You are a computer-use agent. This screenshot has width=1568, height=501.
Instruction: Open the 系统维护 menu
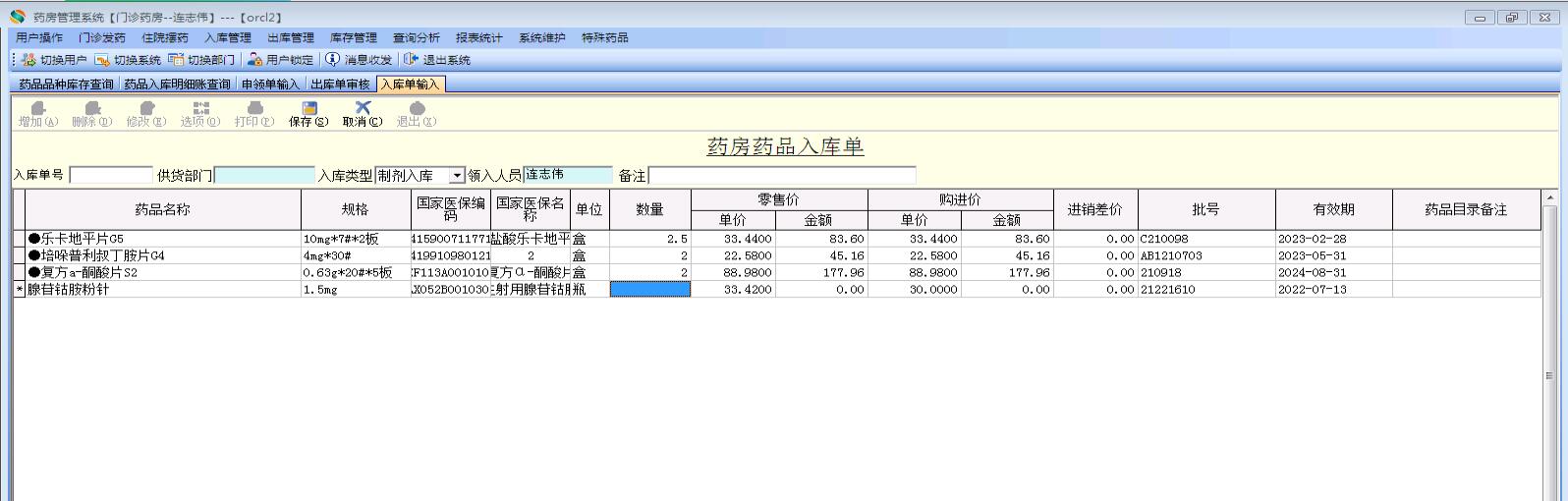pyautogui.click(x=542, y=37)
